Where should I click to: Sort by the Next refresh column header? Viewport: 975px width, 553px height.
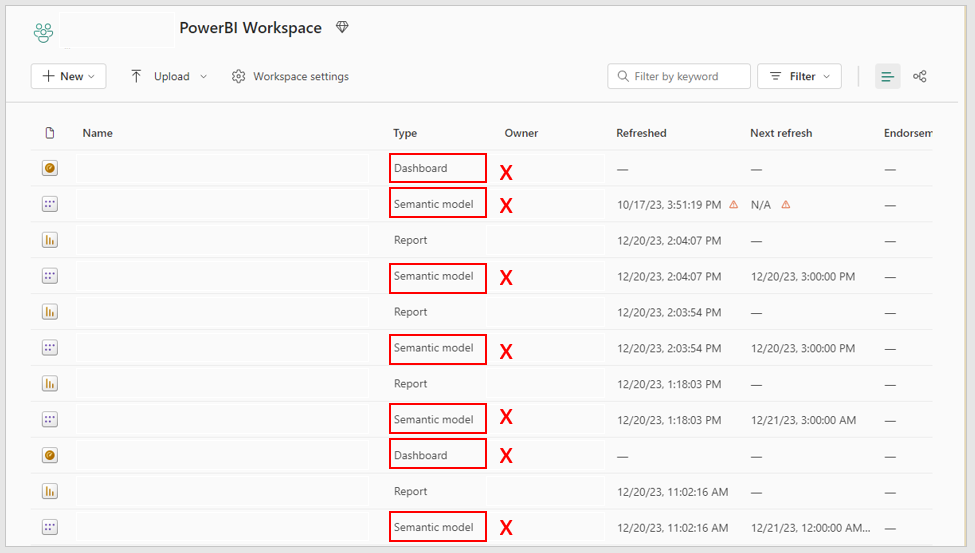pos(781,133)
